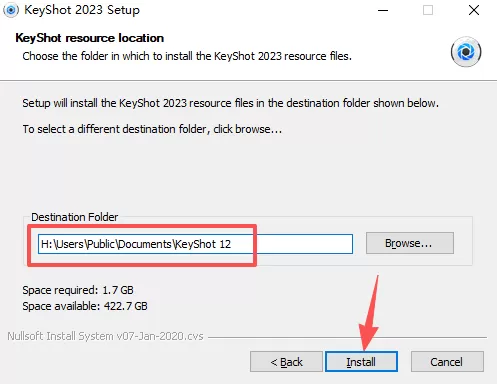Click the Nullsoft Install System version label
Viewport: 497px width, 384px height.
click(105, 336)
